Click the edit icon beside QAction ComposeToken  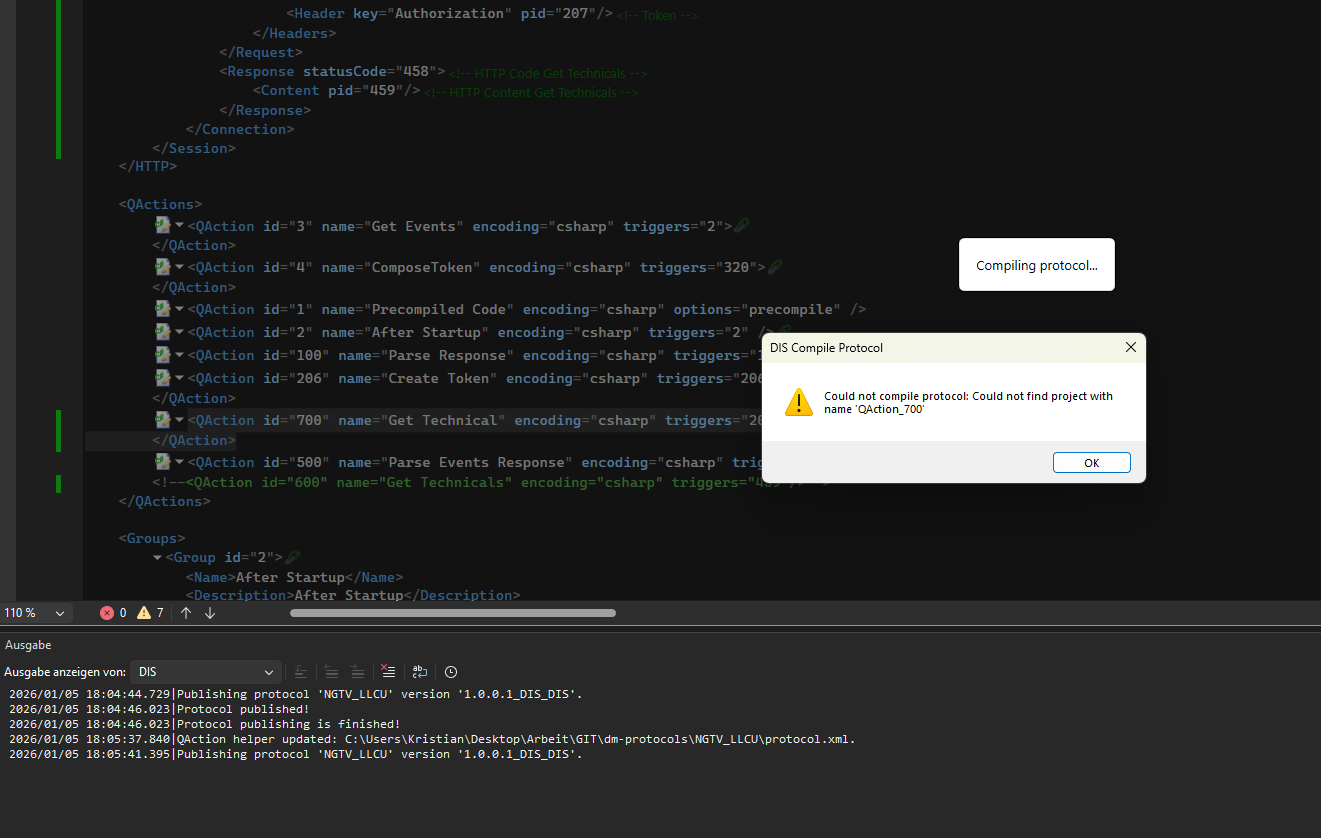tap(163, 267)
